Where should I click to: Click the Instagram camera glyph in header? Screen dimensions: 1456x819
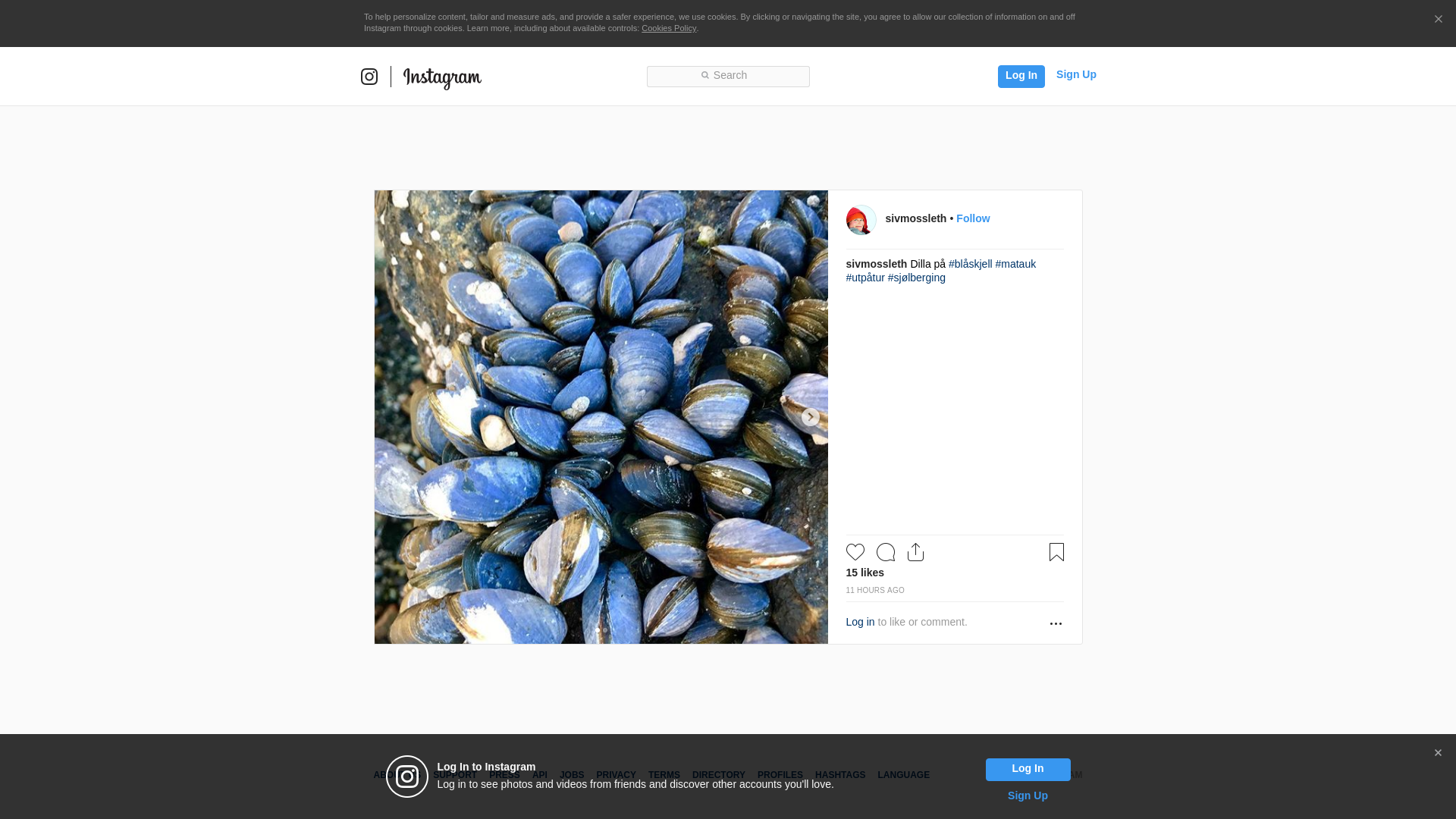[x=369, y=77]
